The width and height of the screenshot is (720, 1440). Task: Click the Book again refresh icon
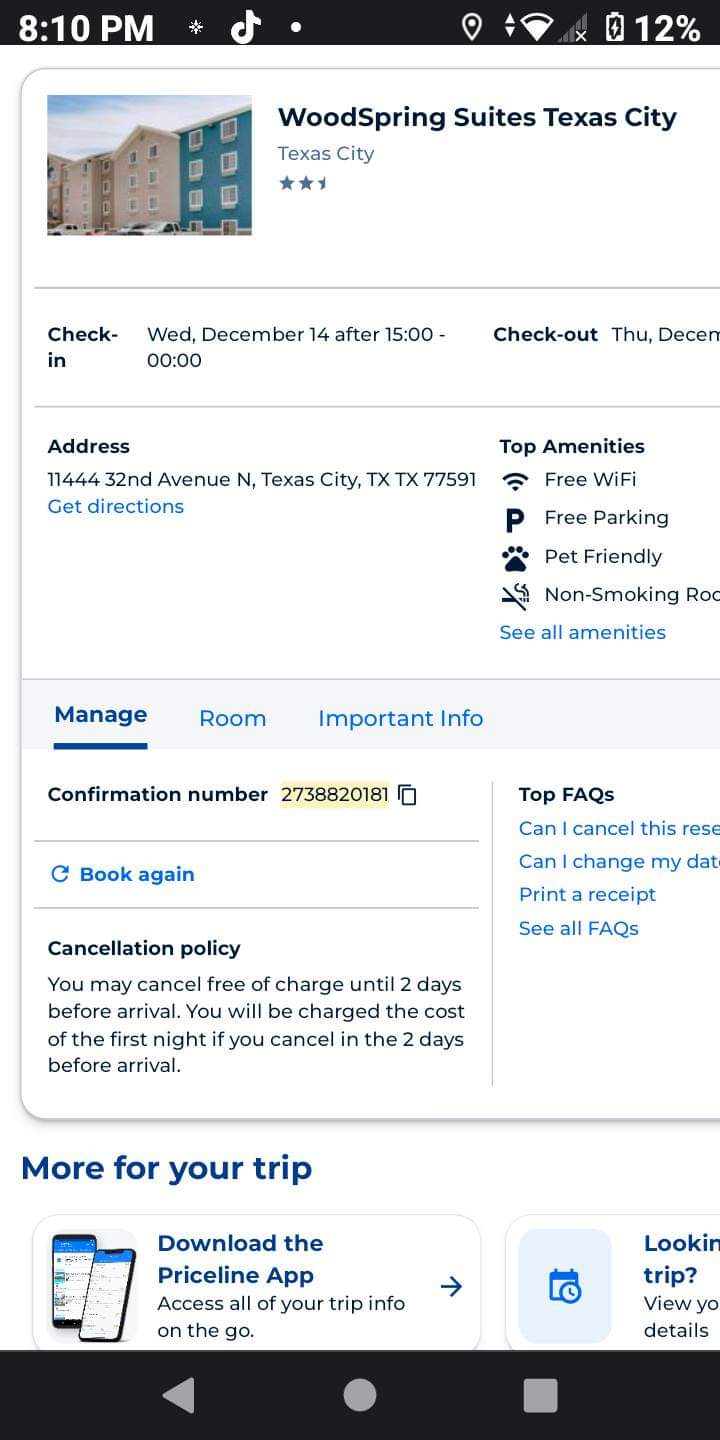[x=59, y=873]
